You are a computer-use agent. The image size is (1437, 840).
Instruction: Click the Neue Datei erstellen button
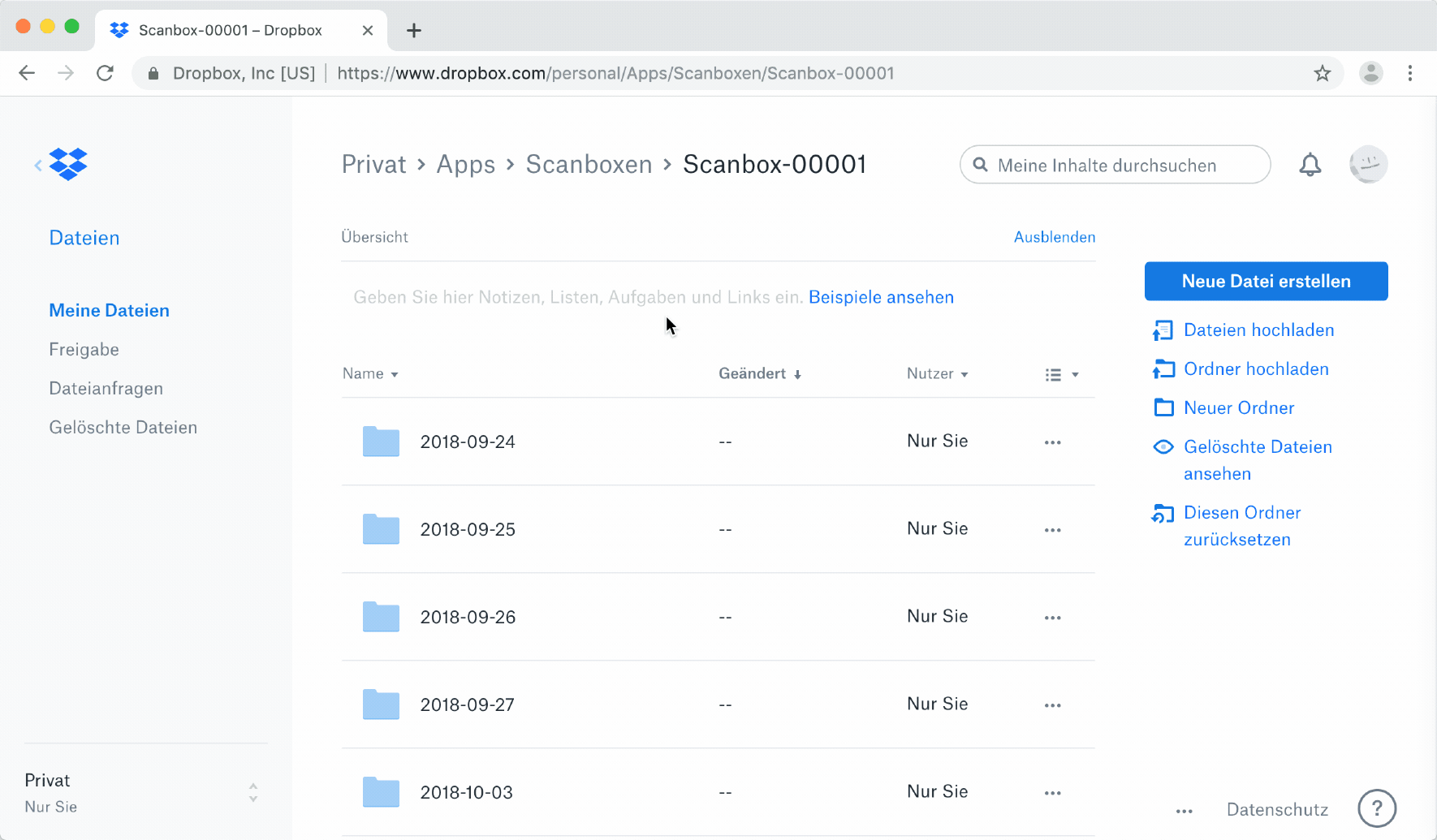[x=1265, y=282]
